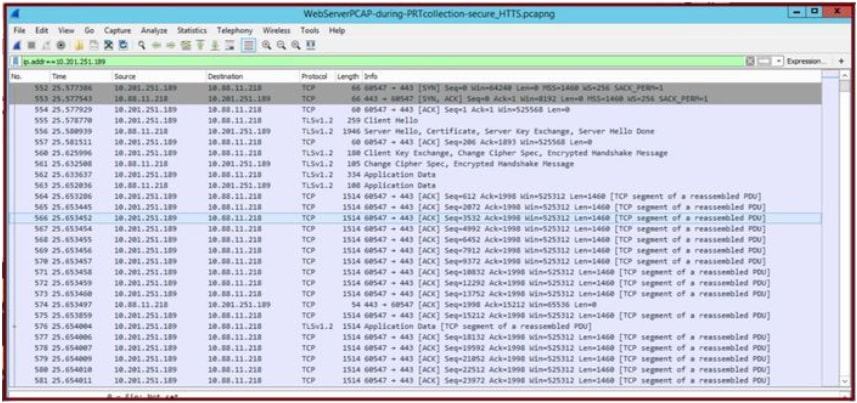Open capture options
The height and width of the screenshot is (403, 857).
coord(61,45)
